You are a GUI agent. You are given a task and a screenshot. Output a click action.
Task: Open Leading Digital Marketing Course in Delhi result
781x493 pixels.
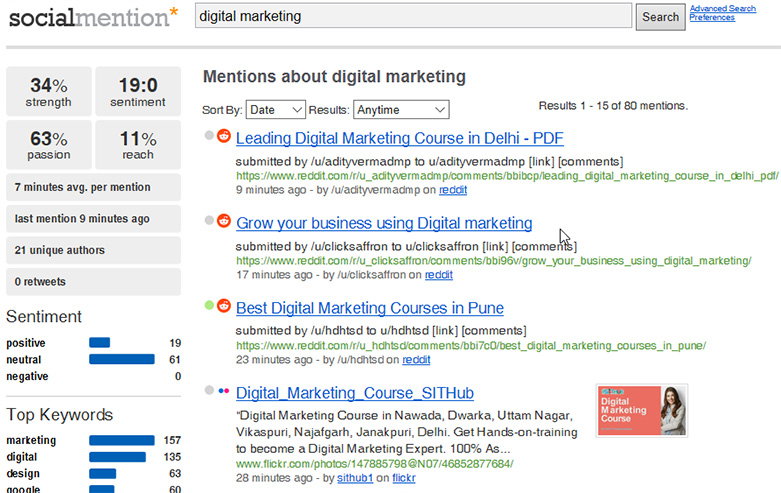pyautogui.click(x=399, y=138)
